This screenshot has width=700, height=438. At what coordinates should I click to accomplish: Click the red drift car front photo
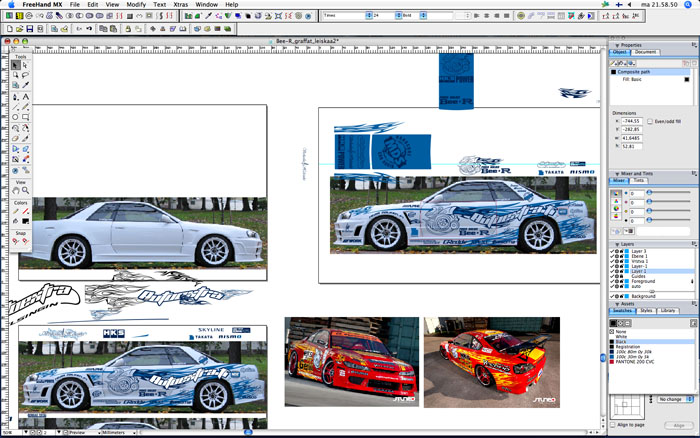tap(352, 362)
